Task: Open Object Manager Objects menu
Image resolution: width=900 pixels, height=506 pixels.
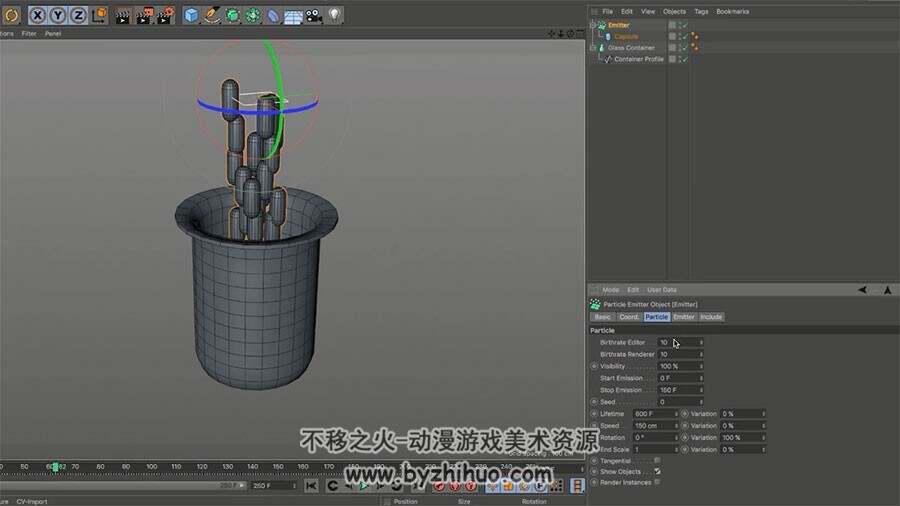Action: point(674,11)
